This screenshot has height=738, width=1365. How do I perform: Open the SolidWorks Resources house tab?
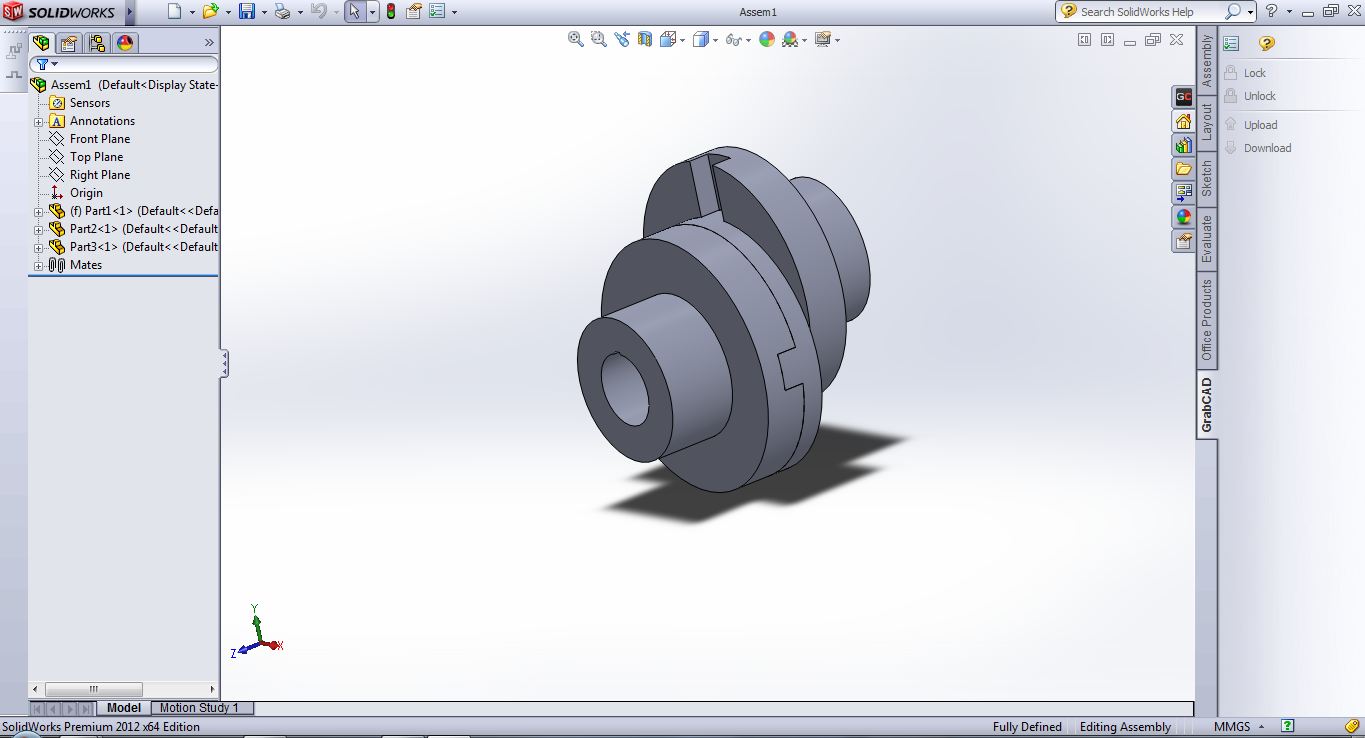pyautogui.click(x=1184, y=121)
